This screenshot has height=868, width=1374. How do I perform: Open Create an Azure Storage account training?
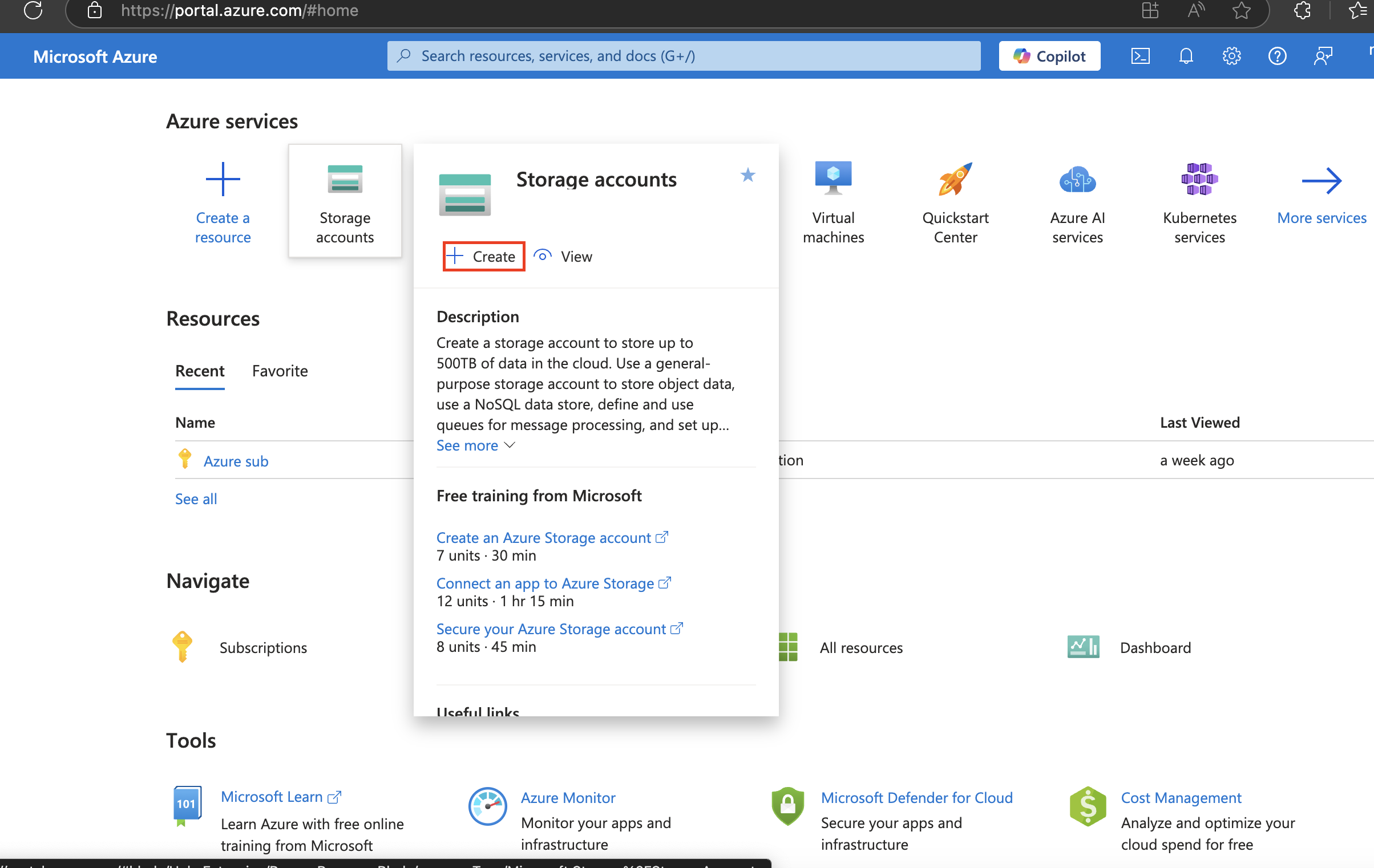(x=552, y=538)
